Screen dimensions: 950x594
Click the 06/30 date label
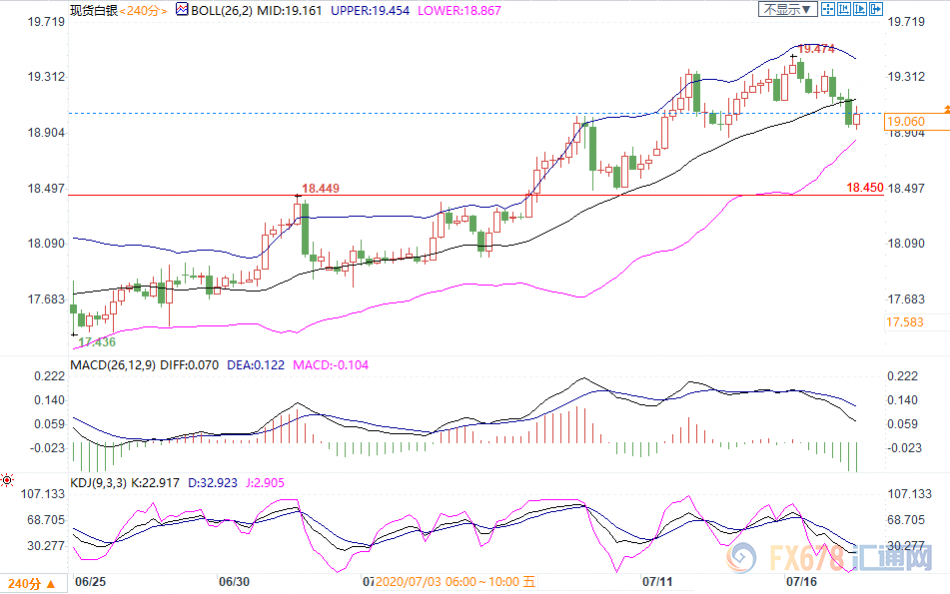point(234,581)
